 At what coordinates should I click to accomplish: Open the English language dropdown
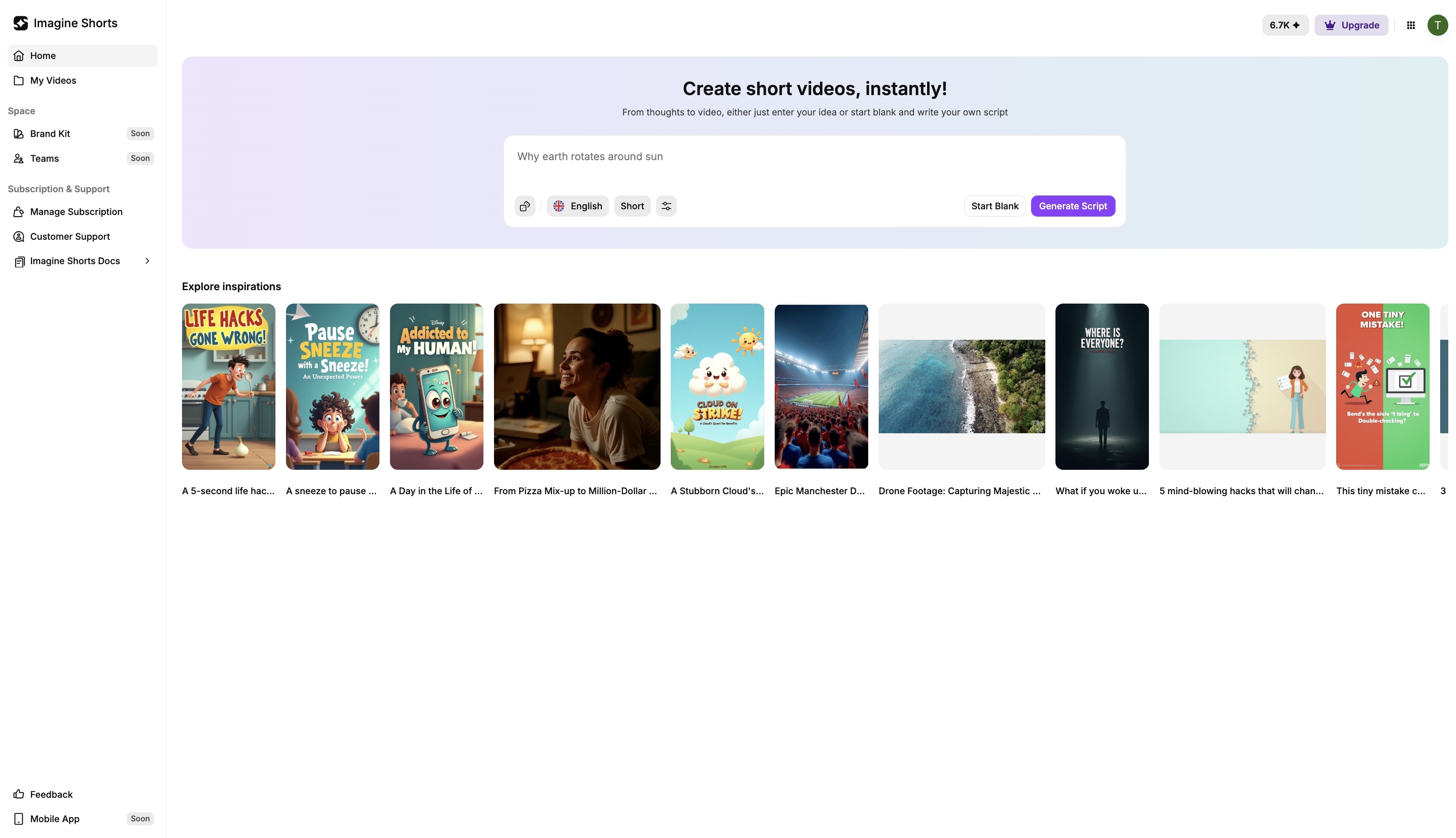pyautogui.click(x=578, y=206)
